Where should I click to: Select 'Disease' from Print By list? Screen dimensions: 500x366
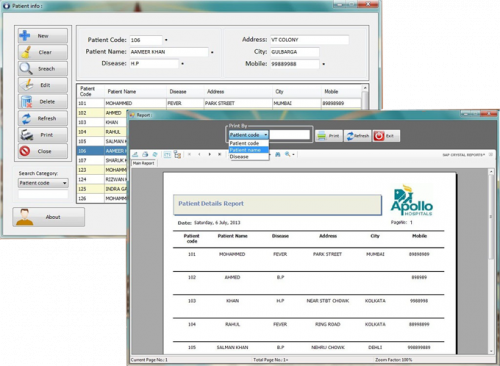249,157
